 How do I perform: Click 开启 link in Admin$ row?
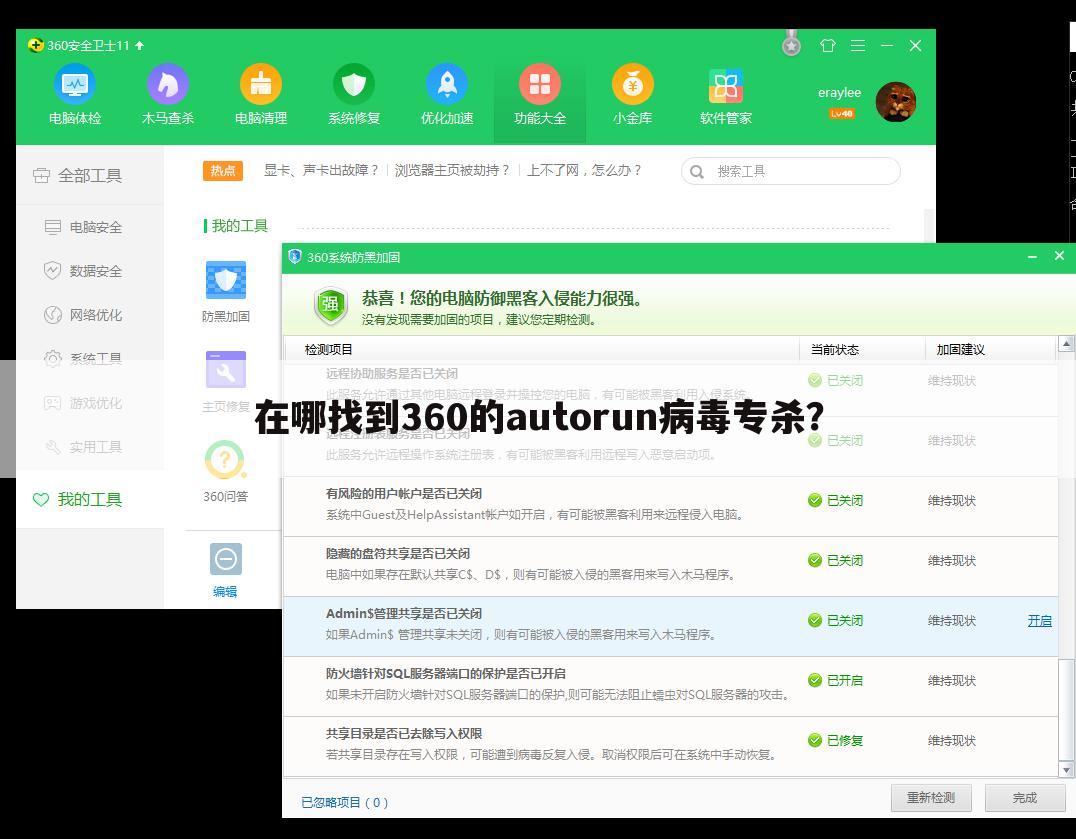coord(1040,621)
